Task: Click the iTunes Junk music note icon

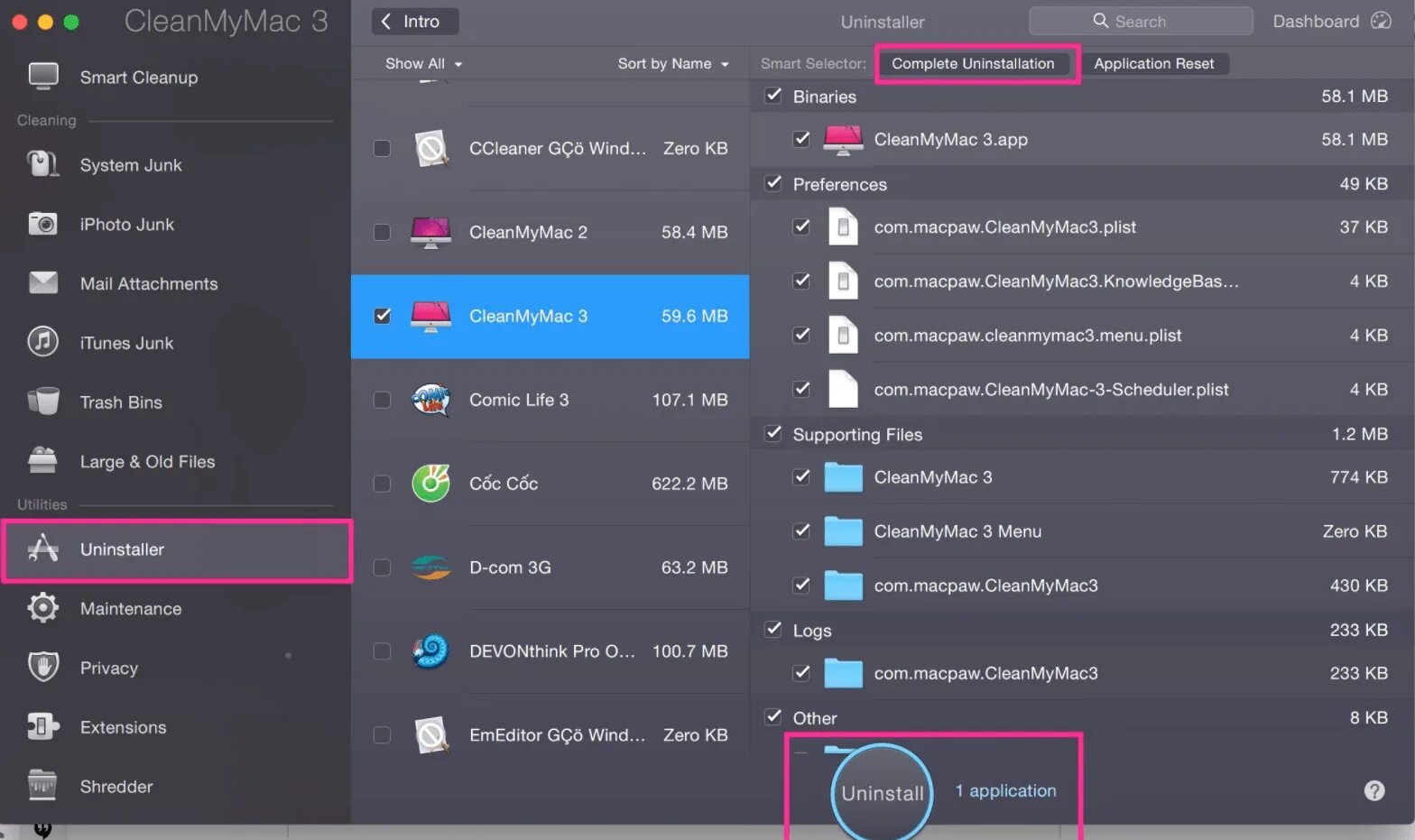Action: point(42,342)
